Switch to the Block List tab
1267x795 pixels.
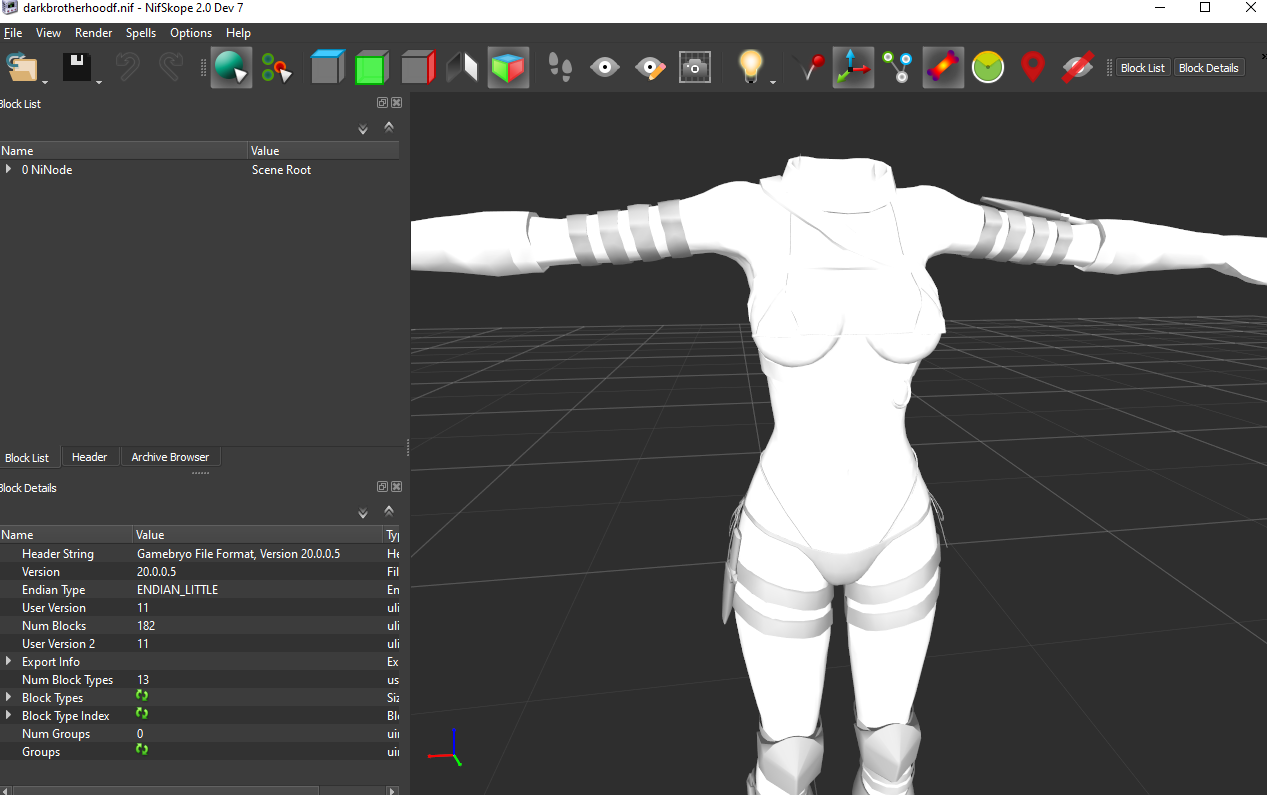pyautogui.click(x=27, y=458)
